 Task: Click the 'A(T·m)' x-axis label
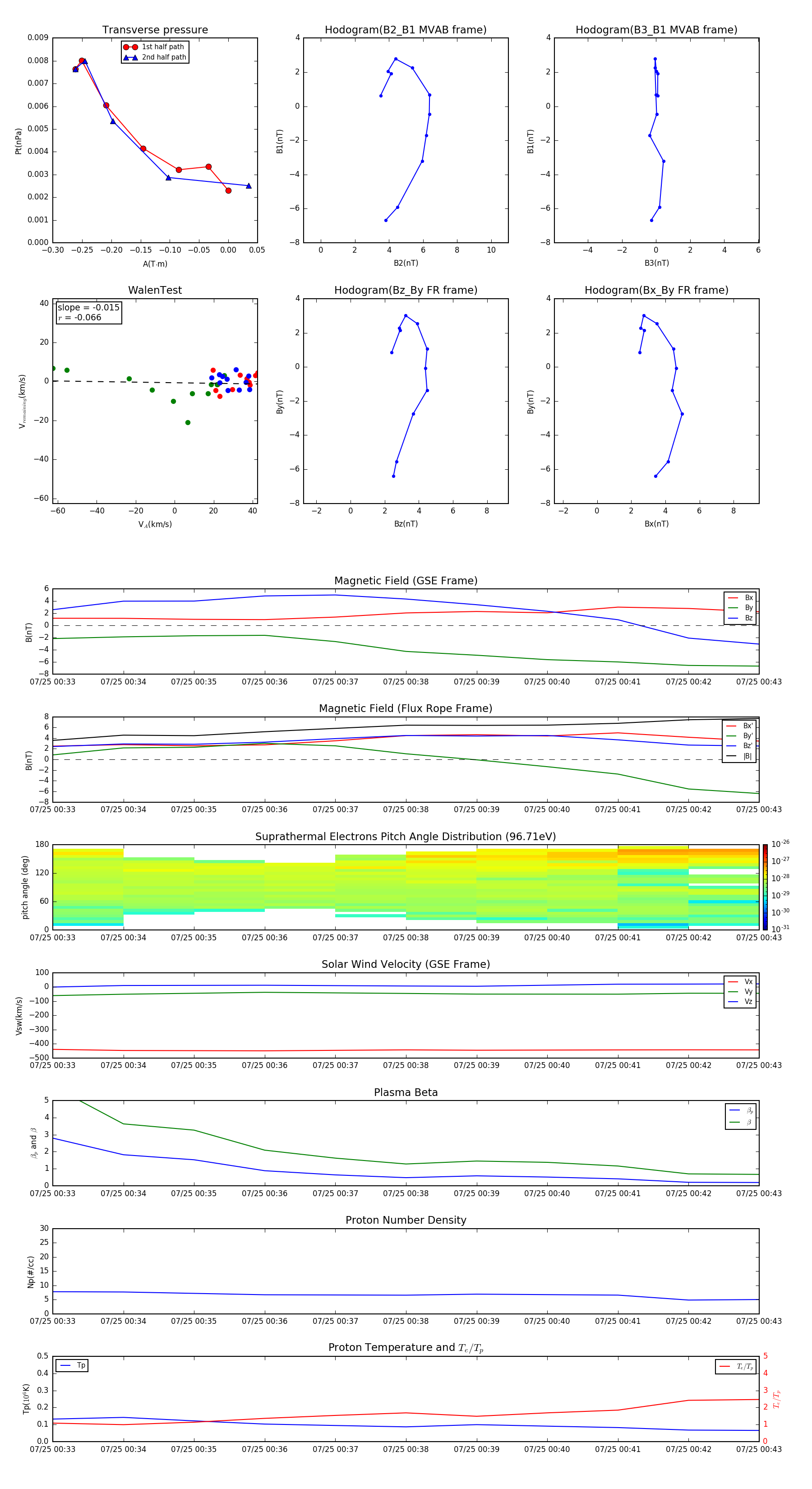(x=155, y=264)
